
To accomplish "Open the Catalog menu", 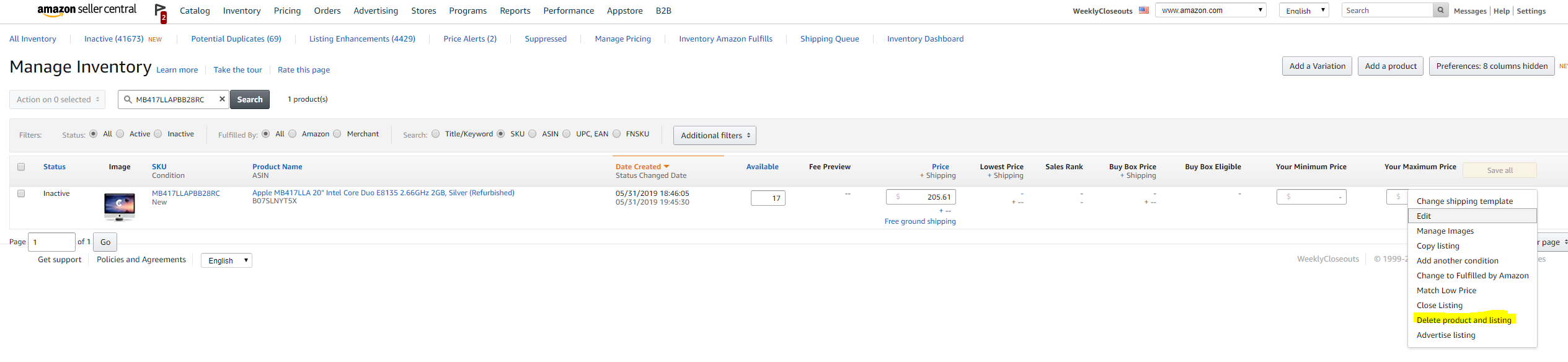I will [195, 11].
